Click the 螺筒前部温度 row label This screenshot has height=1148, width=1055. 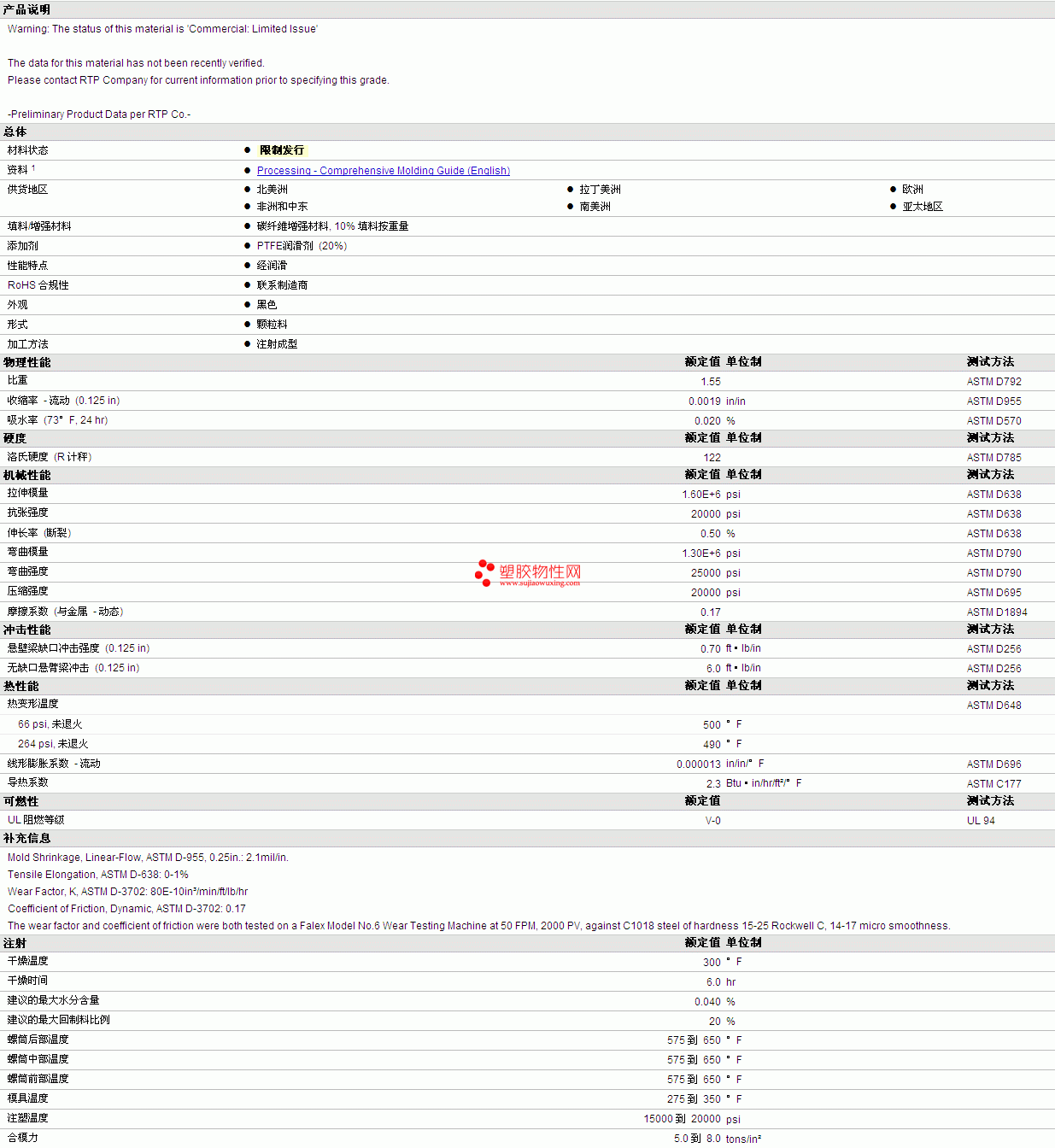[x=38, y=1079]
